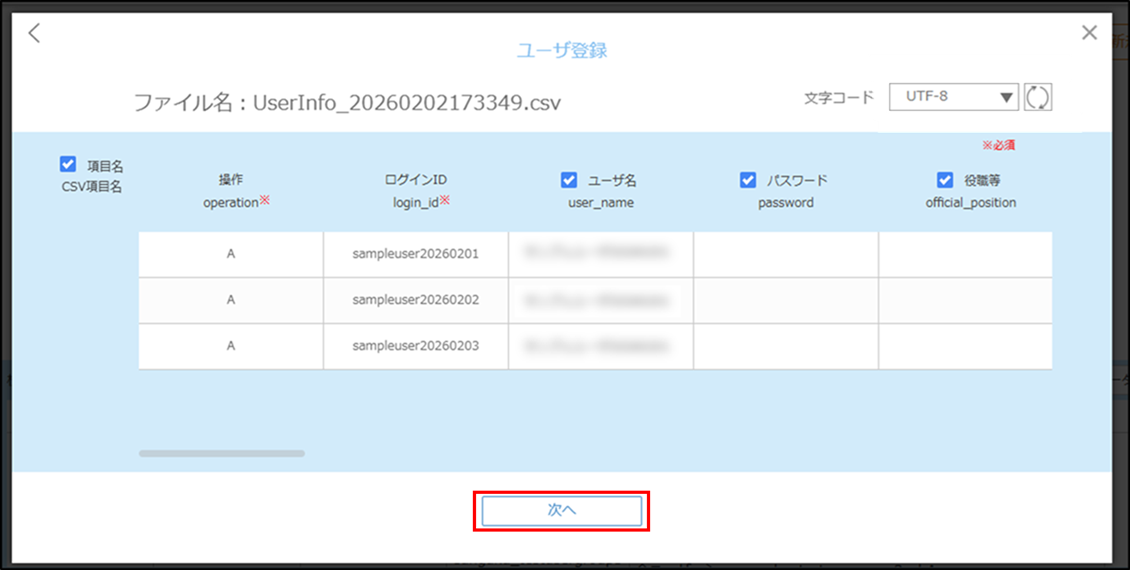
Task: Uncheck the パスワード column checkbox
Action: coord(748,180)
